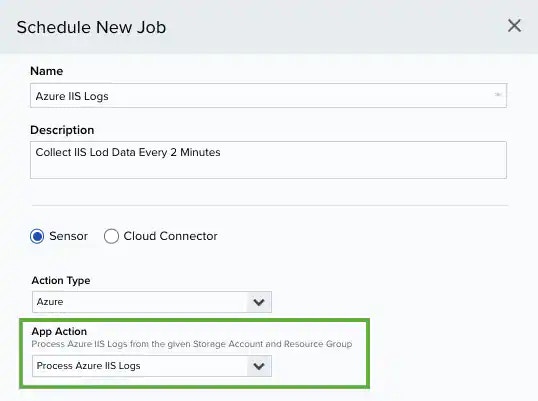This screenshot has height=401, width=538.
Task: Focus the Name field with Azure IIS Logs
Action: 268,95
